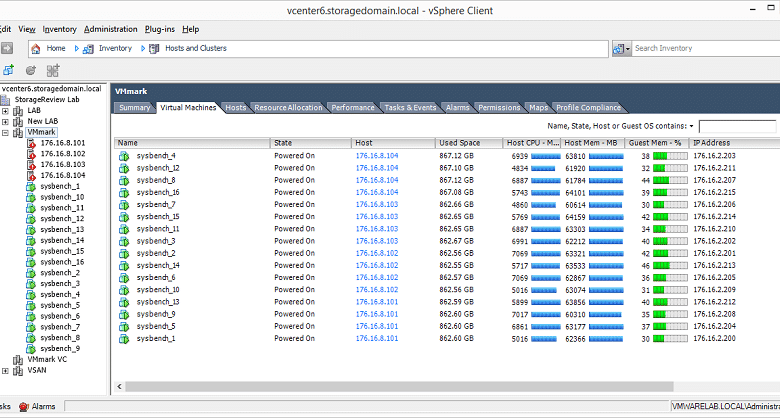This screenshot has width=780, height=418.
Task: Switch to the Performance tab
Action: pyautogui.click(x=353, y=107)
